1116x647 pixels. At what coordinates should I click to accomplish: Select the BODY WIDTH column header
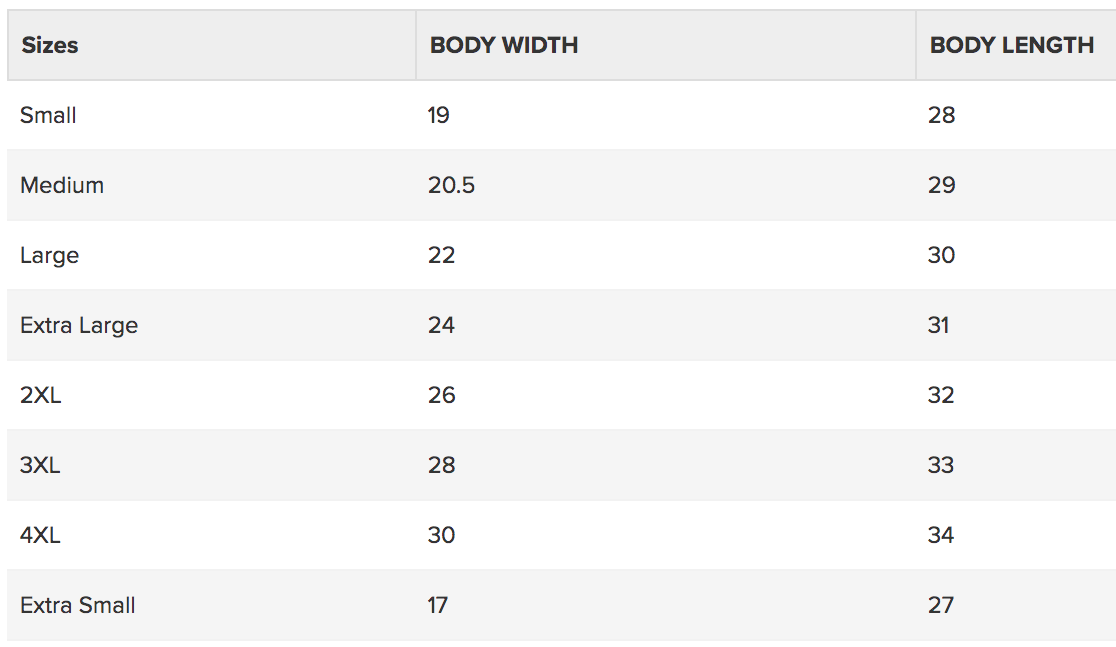pos(504,45)
